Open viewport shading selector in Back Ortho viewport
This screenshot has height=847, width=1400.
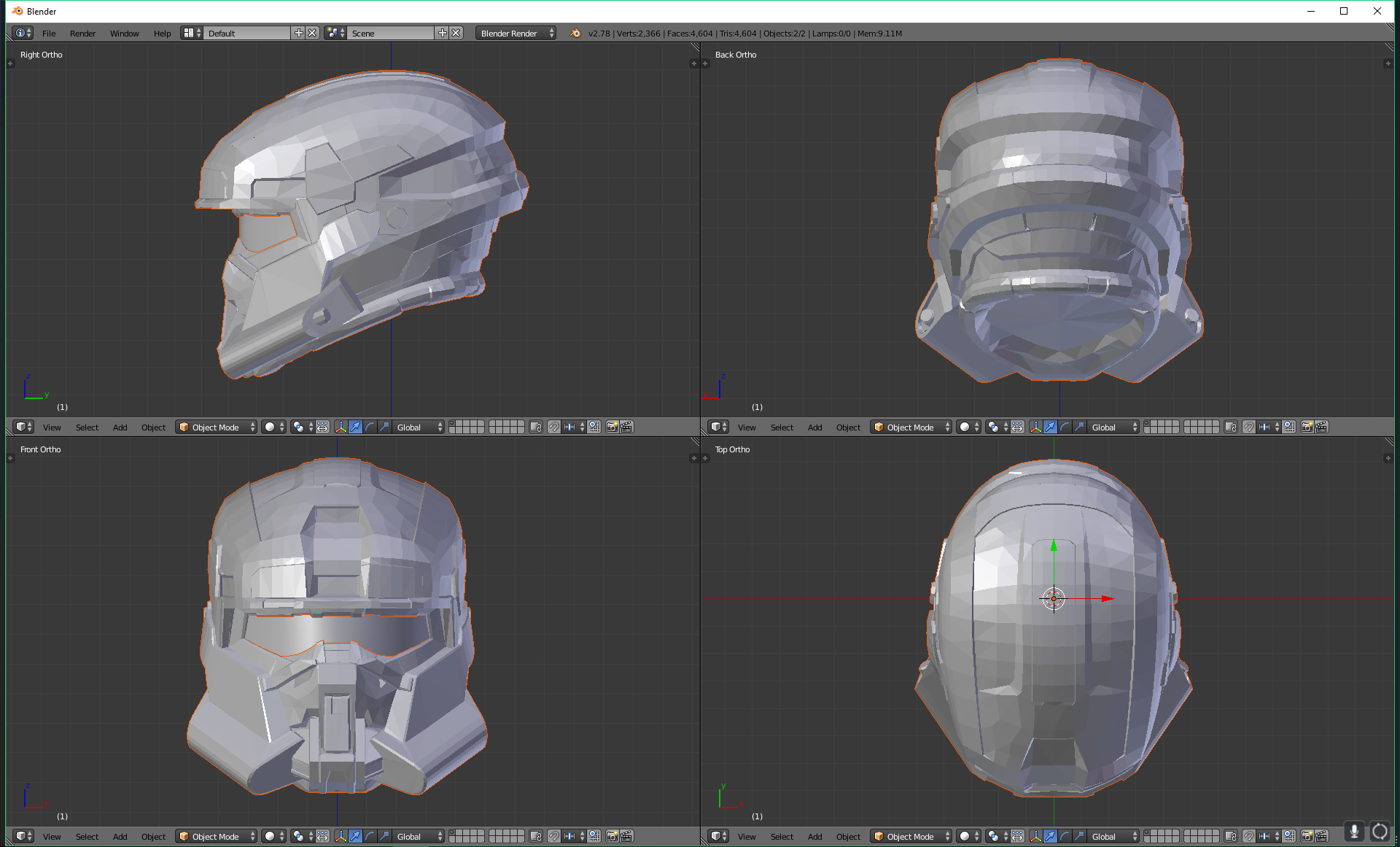(x=968, y=427)
